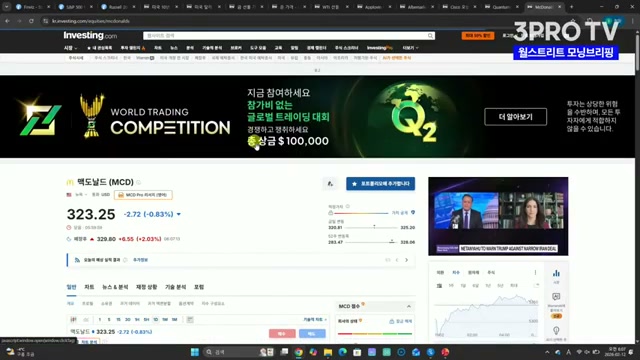Click the 52-week range slider bar

pos(372,242)
